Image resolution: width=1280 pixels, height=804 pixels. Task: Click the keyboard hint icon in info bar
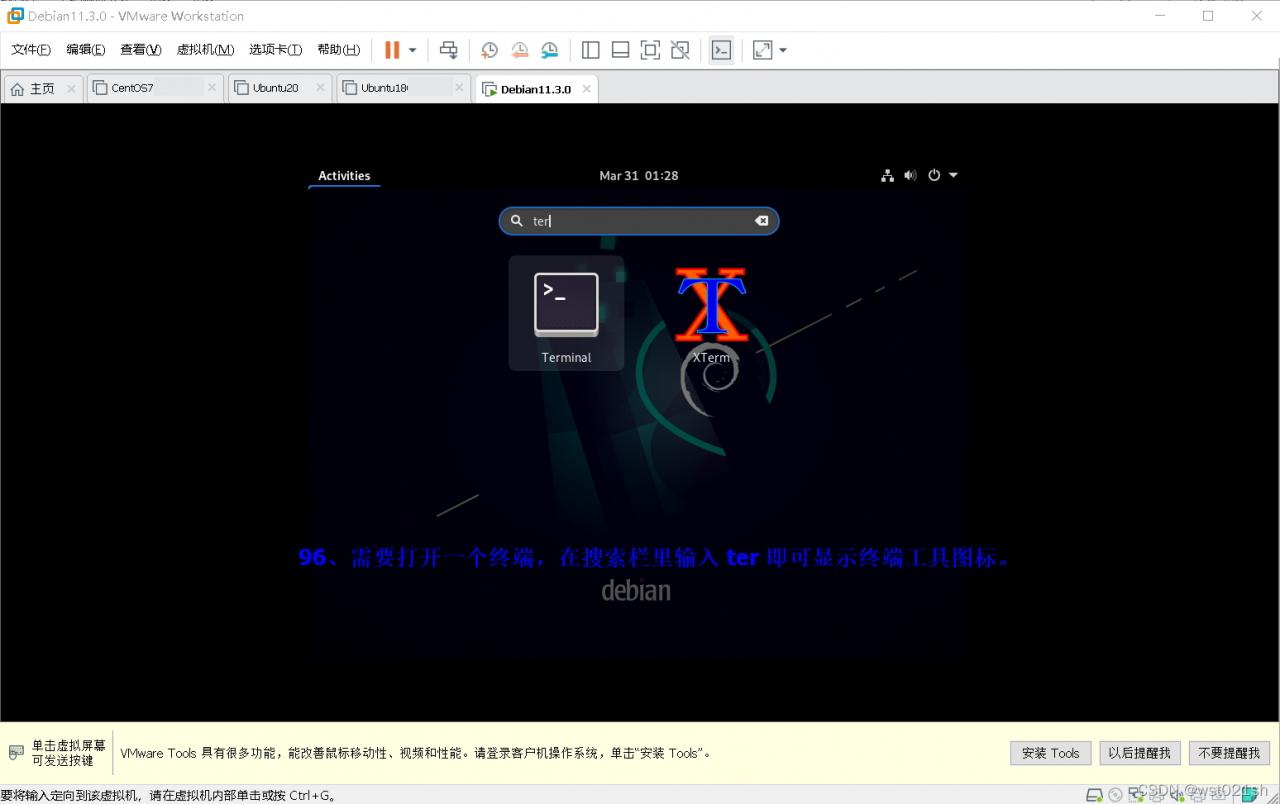[16, 752]
